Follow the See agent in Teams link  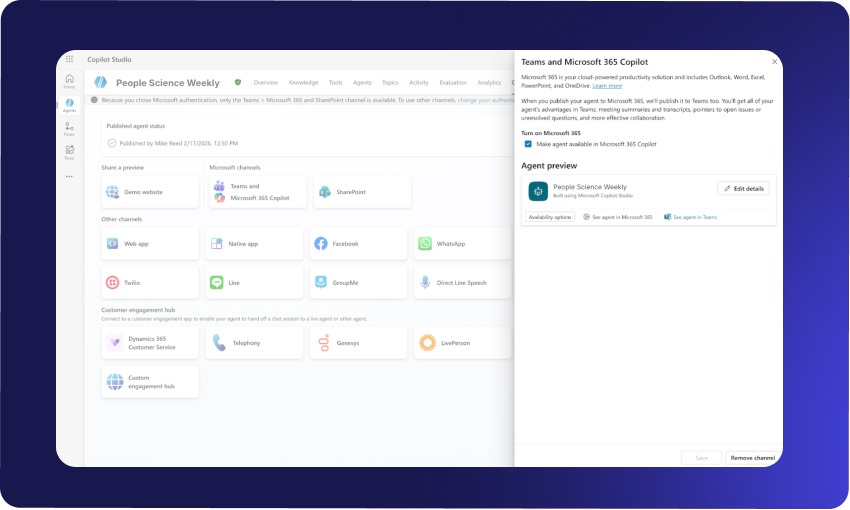pyautogui.click(x=694, y=217)
